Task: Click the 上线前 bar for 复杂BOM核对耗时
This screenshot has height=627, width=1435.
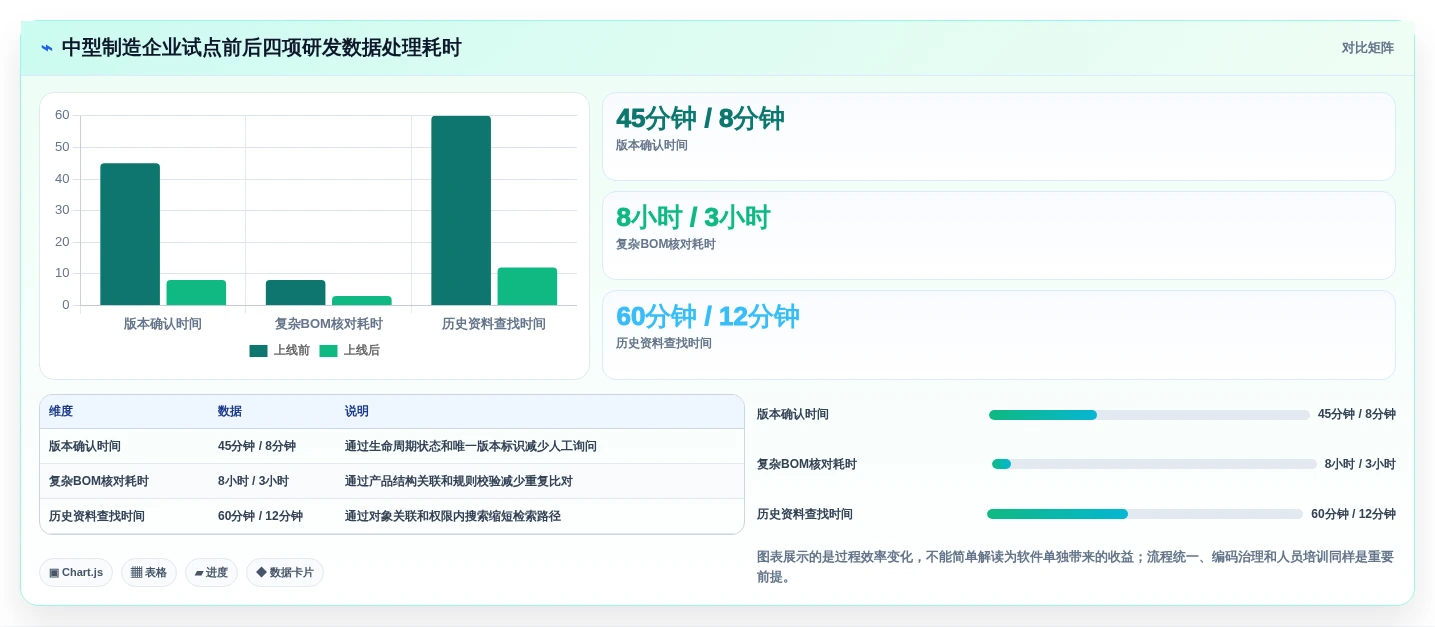Action: (x=295, y=292)
